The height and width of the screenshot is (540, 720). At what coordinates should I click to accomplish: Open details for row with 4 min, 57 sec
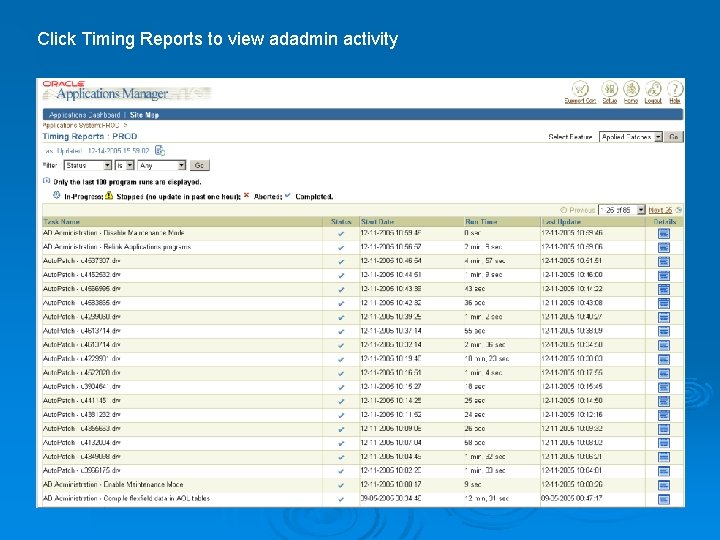point(664,261)
